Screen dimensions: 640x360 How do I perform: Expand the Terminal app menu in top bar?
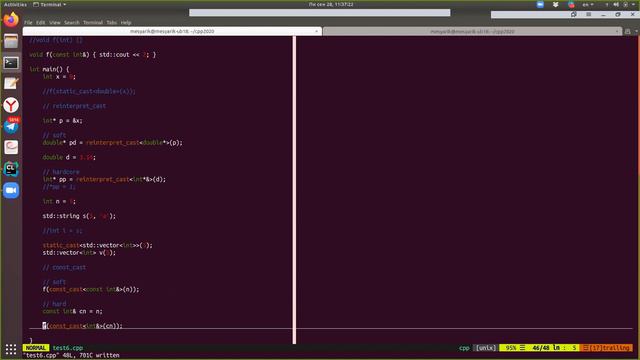point(49,4)
